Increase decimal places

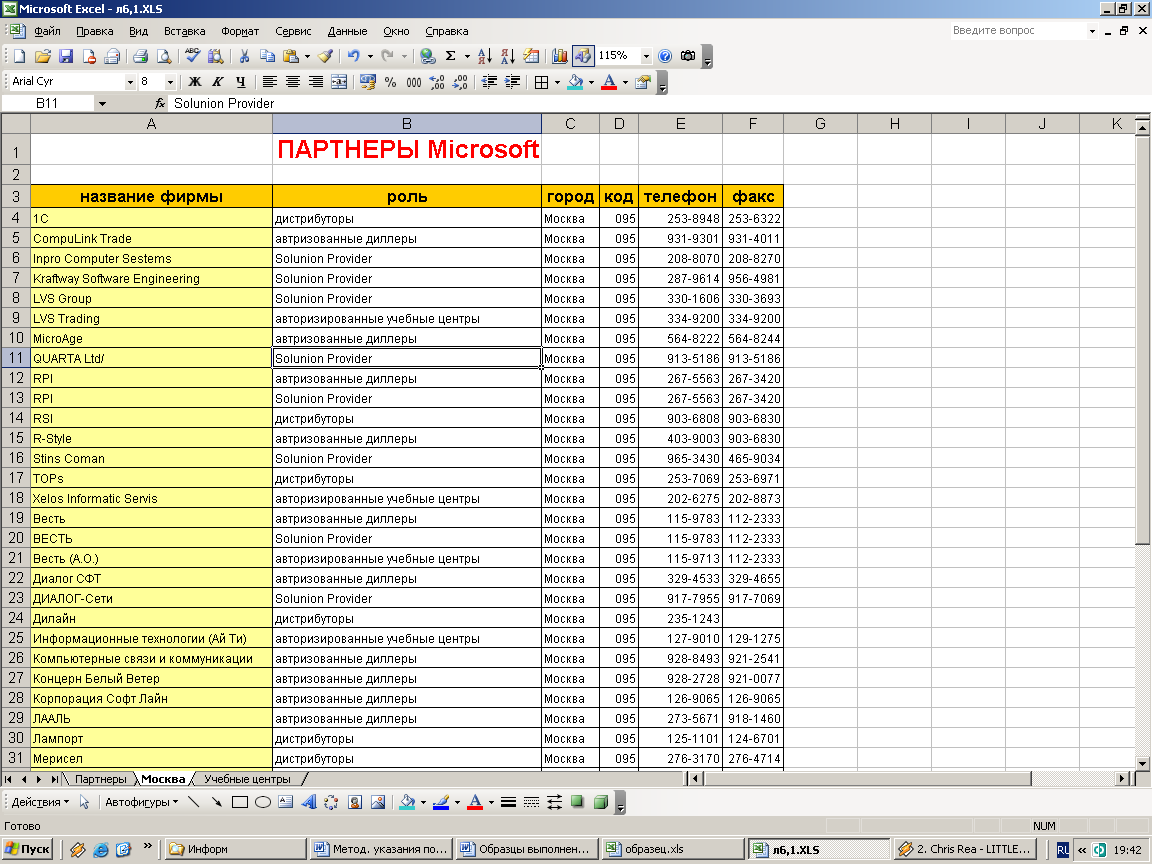point(437,82)
